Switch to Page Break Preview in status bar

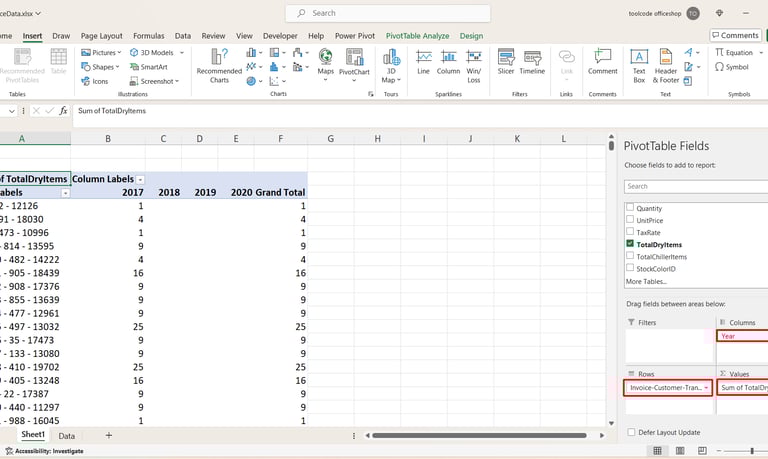702,451
